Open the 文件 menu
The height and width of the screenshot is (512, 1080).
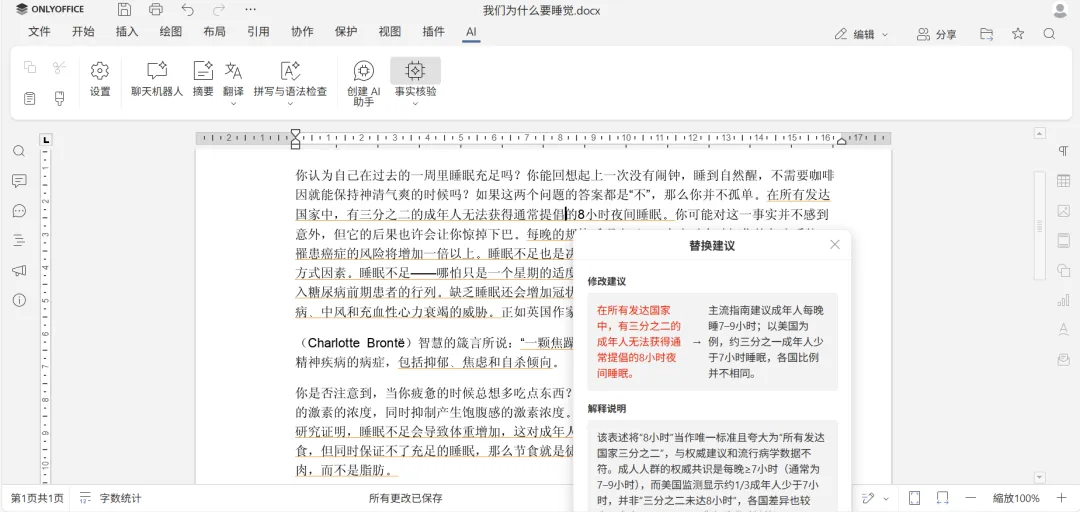(39, 32)
